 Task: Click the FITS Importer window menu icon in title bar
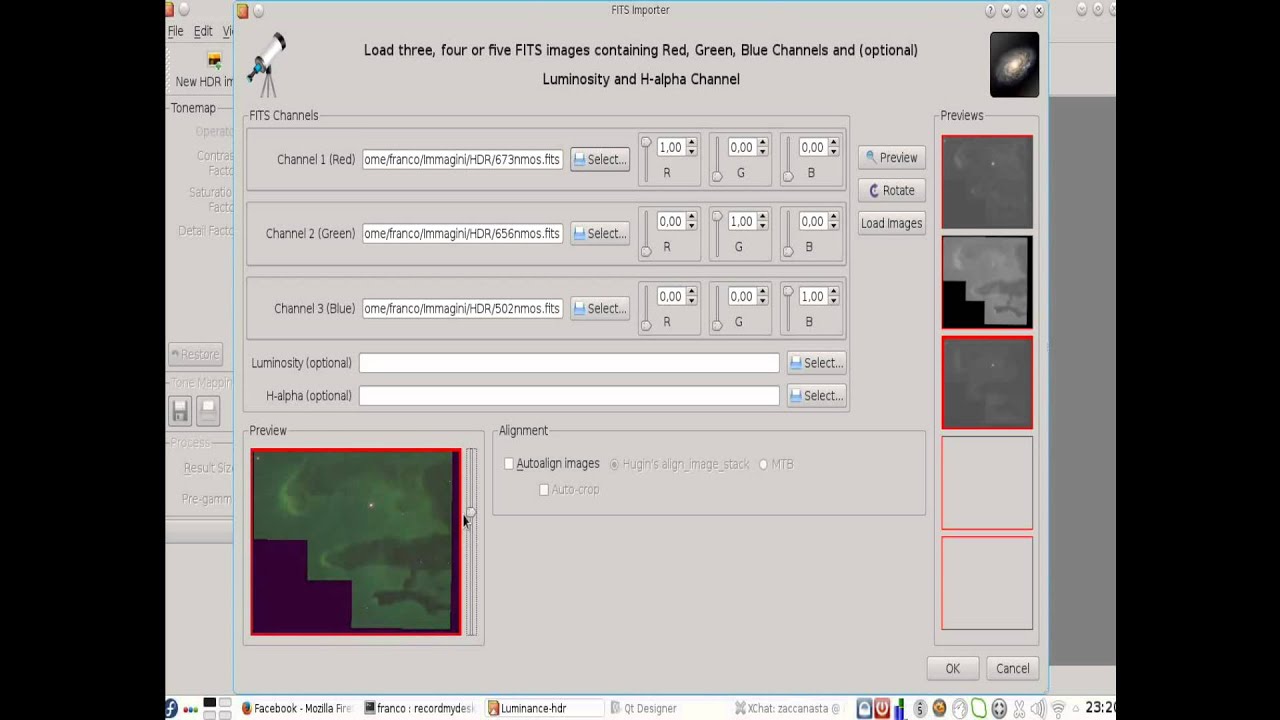(x=243, y=10)
